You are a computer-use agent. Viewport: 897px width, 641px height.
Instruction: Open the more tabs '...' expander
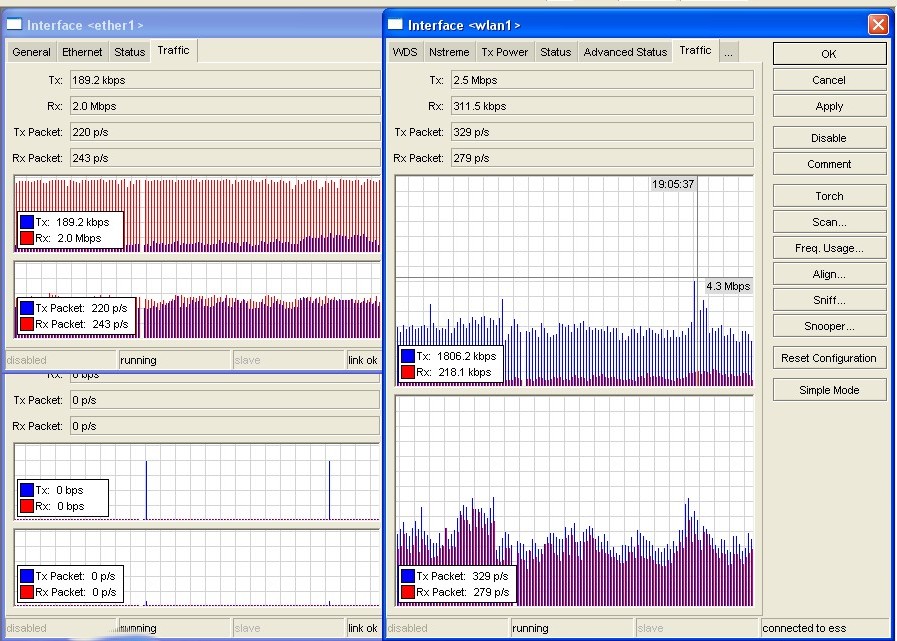click(728, 52)
